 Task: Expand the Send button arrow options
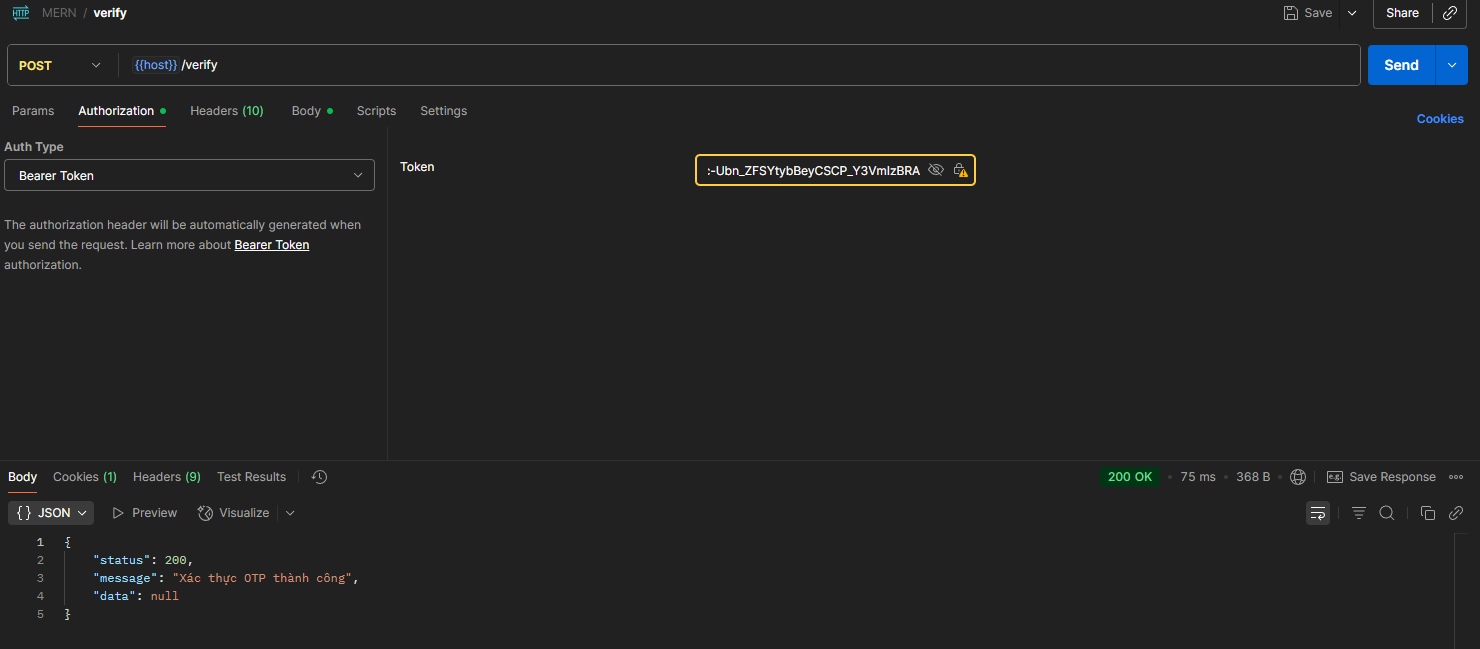(1452, 65)
